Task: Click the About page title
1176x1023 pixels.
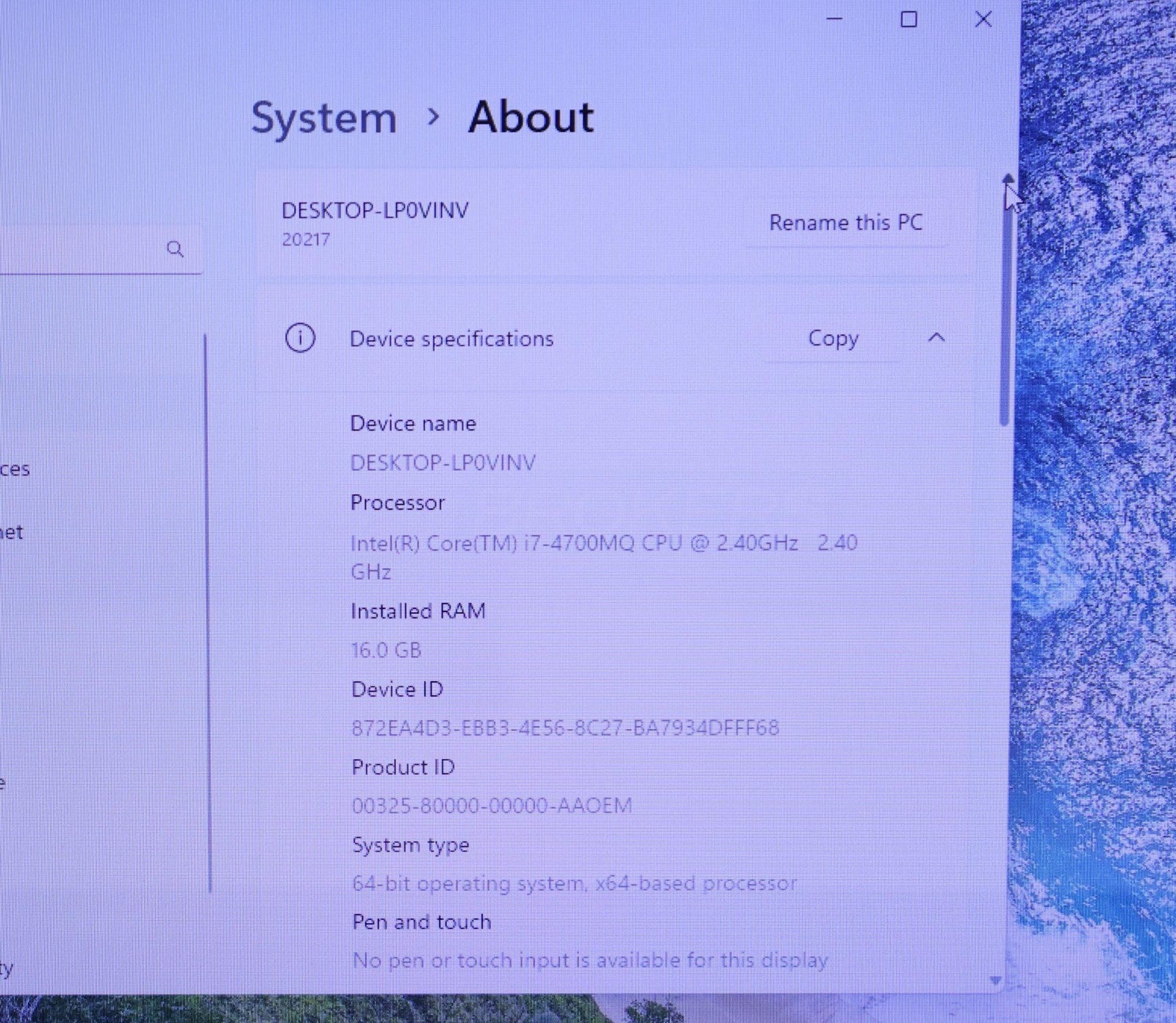Action: pos(531,117)
